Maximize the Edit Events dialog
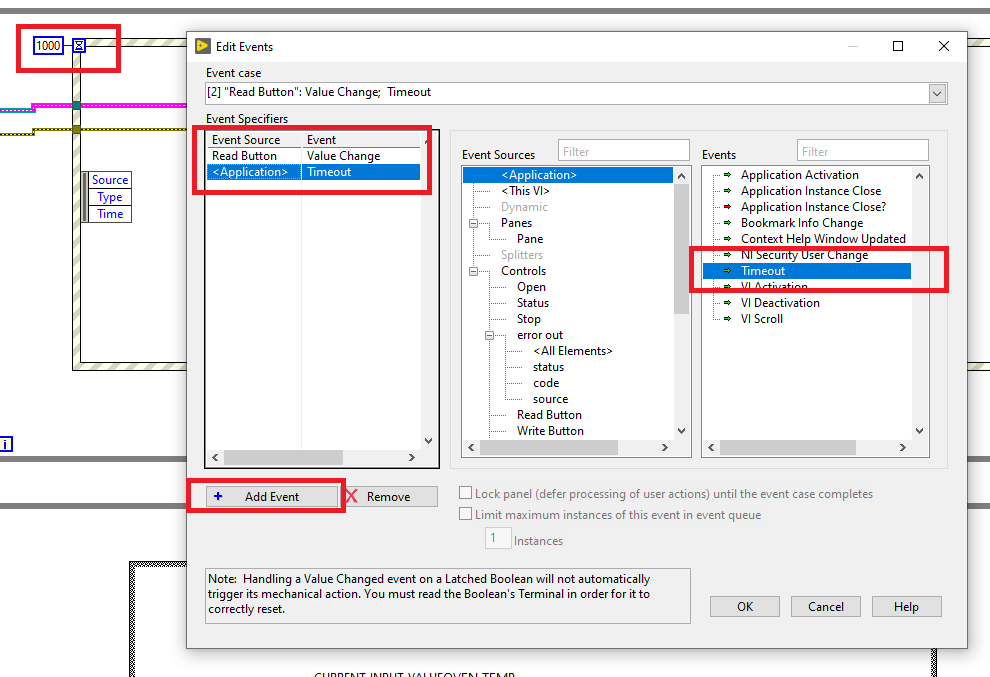Viewport: 990px width, 677px height. (898, 46)
